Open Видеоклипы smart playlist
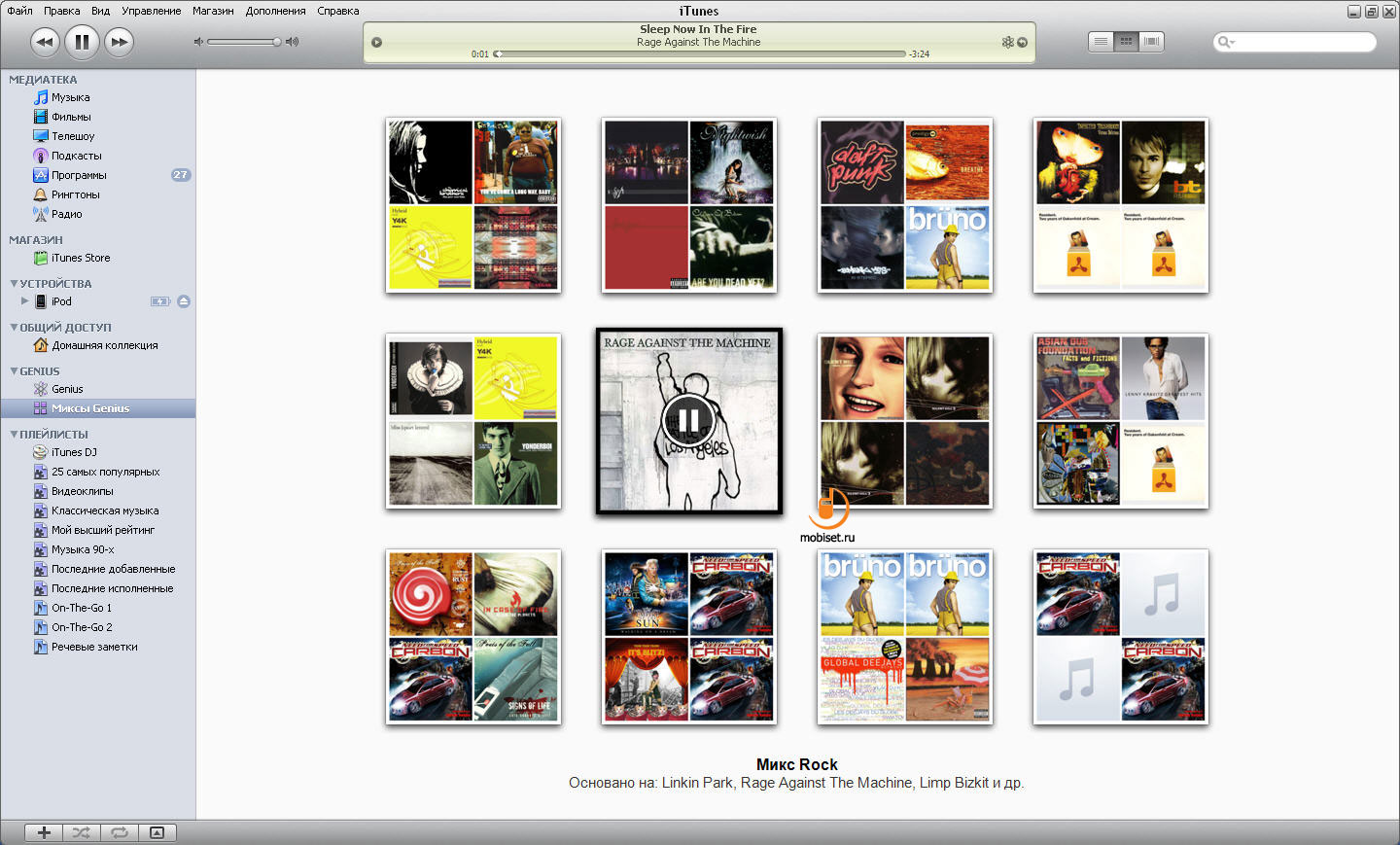This screenshot has height=845, width=1400. [x=82, y=491]
